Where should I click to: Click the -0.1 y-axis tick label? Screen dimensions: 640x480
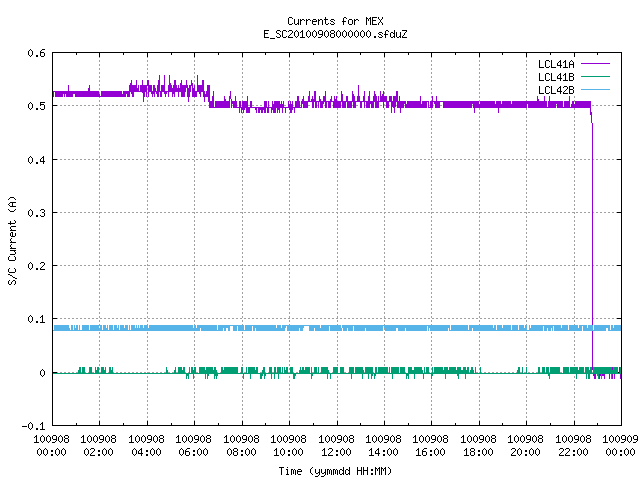33,426
